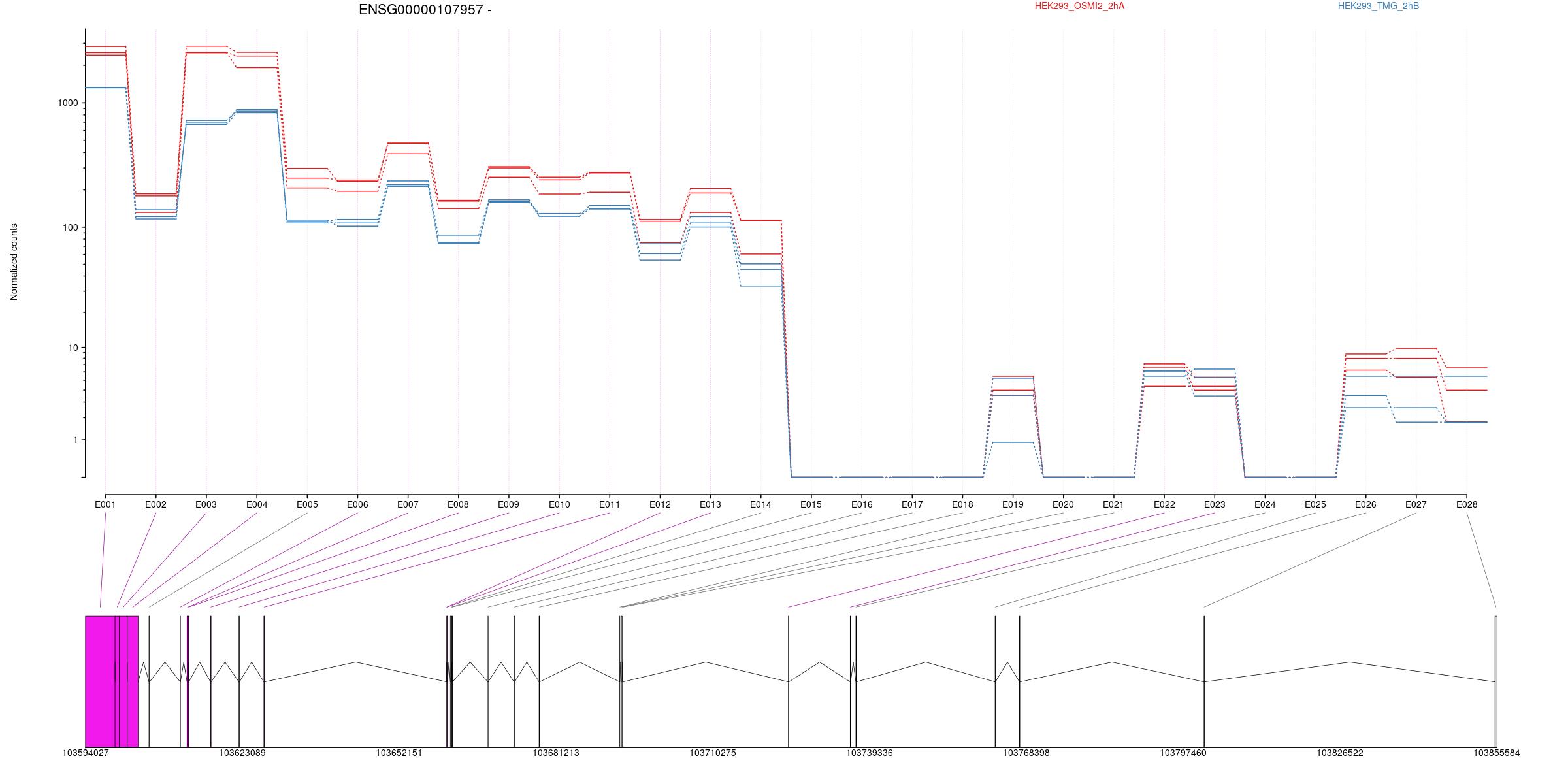Click exon label E009
1568x784 pixels.
pyautogui.click(x=508, y=504)
